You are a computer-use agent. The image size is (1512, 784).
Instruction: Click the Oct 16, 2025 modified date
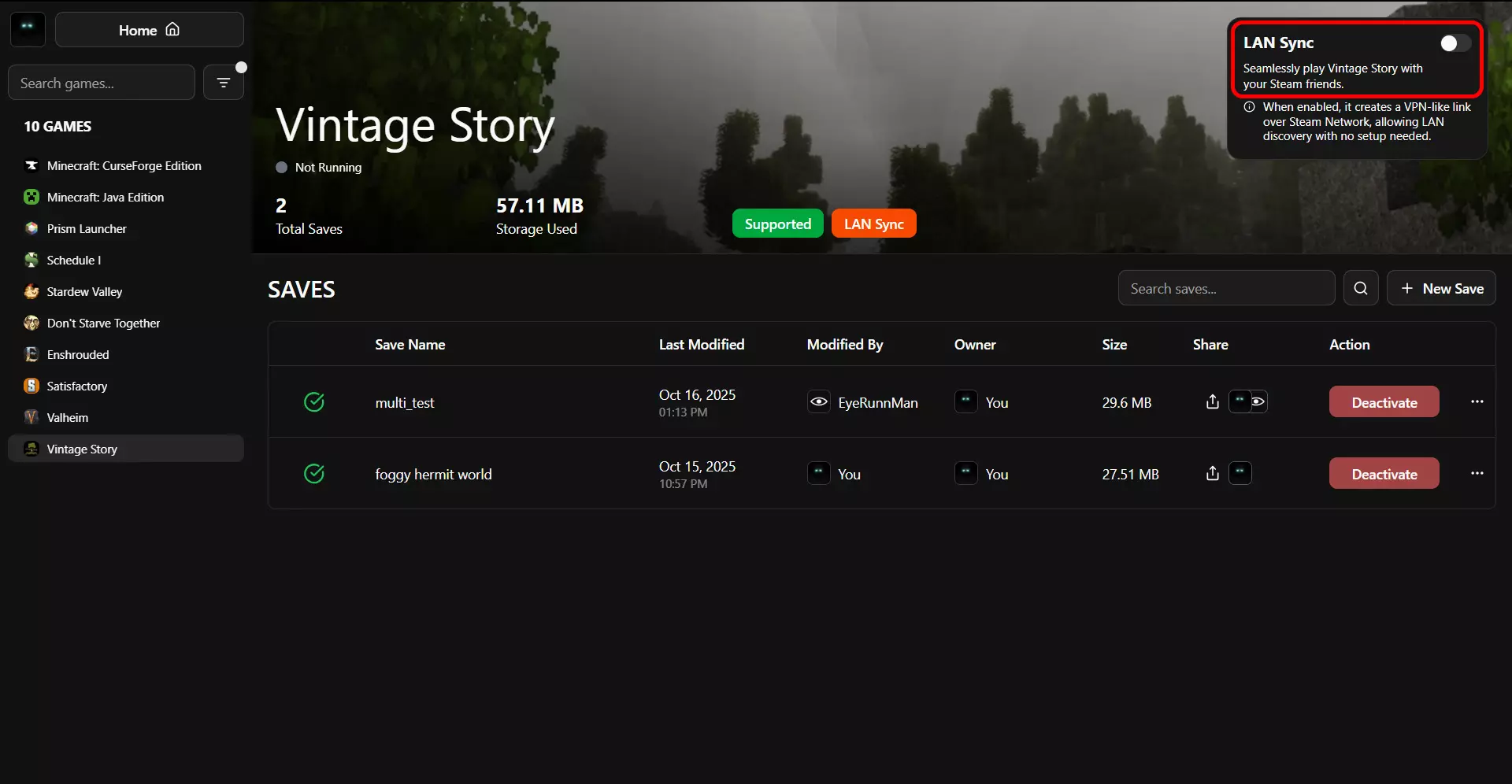coord(698,394)
